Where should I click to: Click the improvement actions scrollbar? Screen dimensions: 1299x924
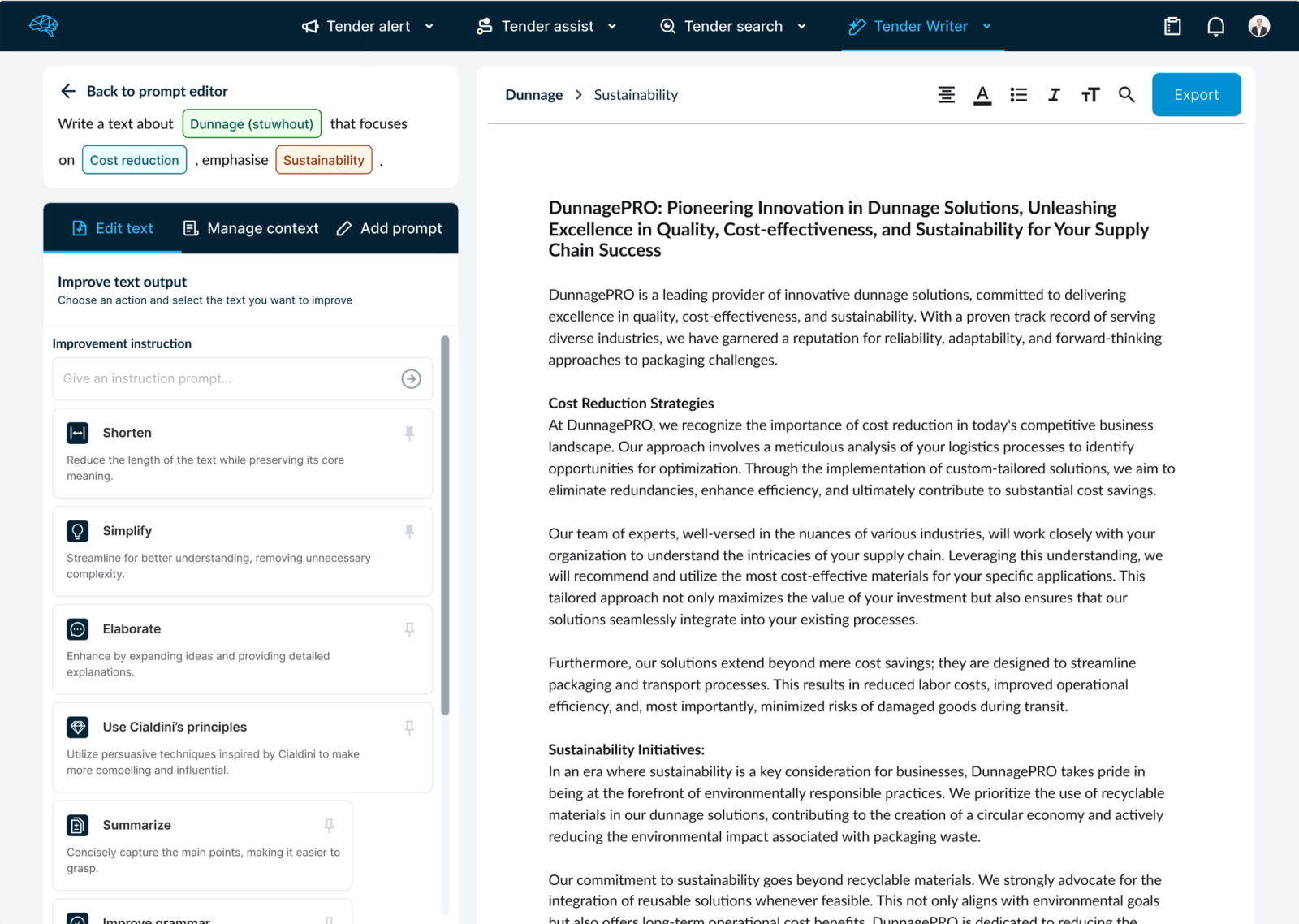(445, 525)
